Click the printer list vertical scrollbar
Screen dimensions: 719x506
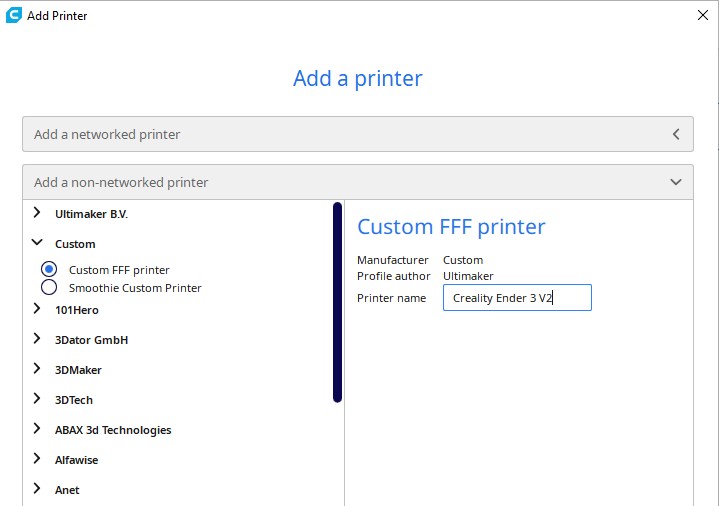pyautogui.click(x=337, y=302)
